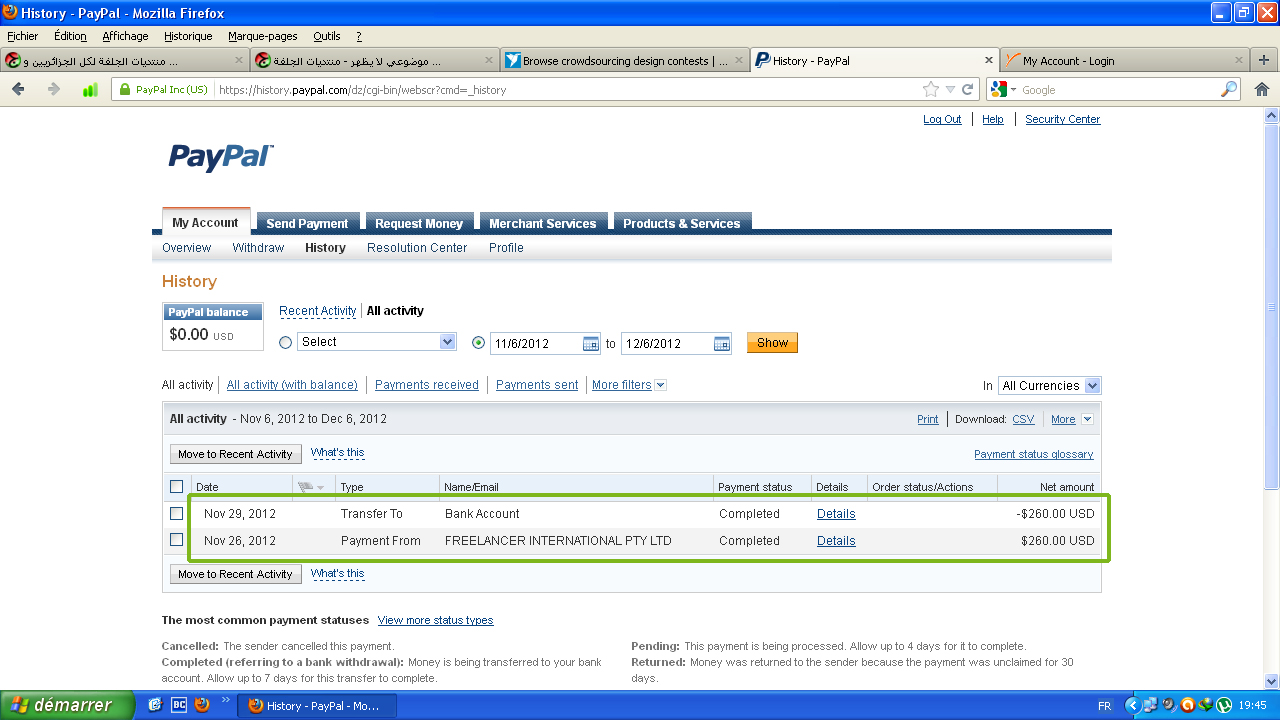Tick the select-all checkbox in table header

[x=177, y=487]
